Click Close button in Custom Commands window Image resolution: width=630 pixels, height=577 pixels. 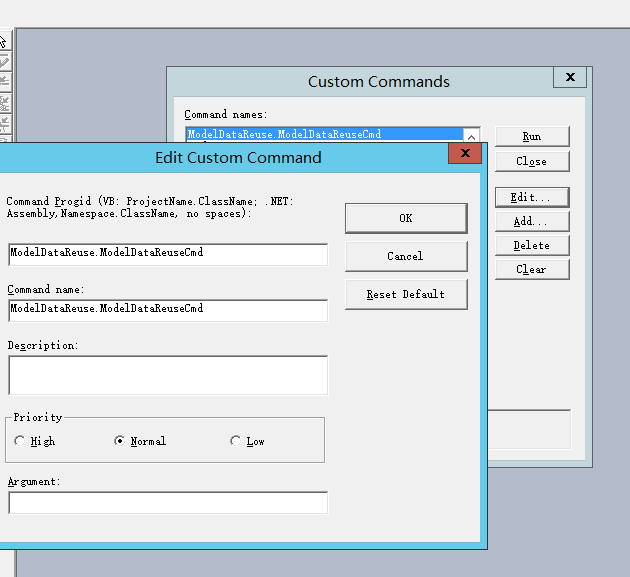click(532, 162)
